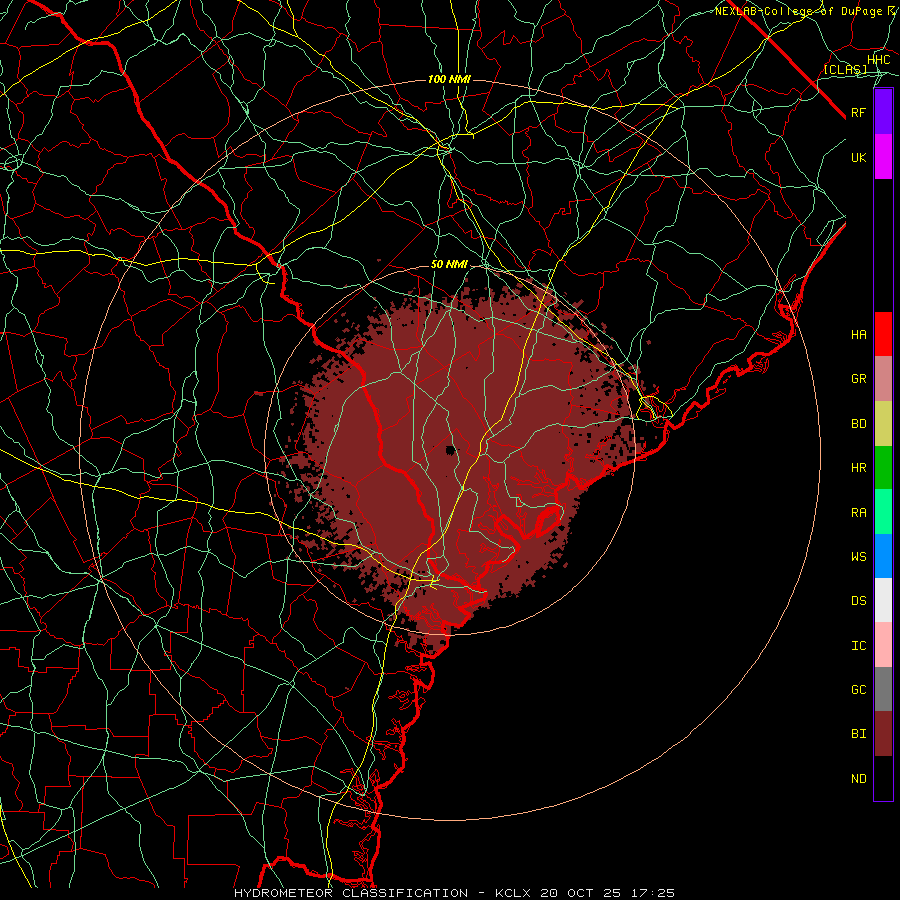Click the BD yellow legend swatch
Image resolution: width=900 pixels, height=900 pixels.
click(x=883, y=424)
